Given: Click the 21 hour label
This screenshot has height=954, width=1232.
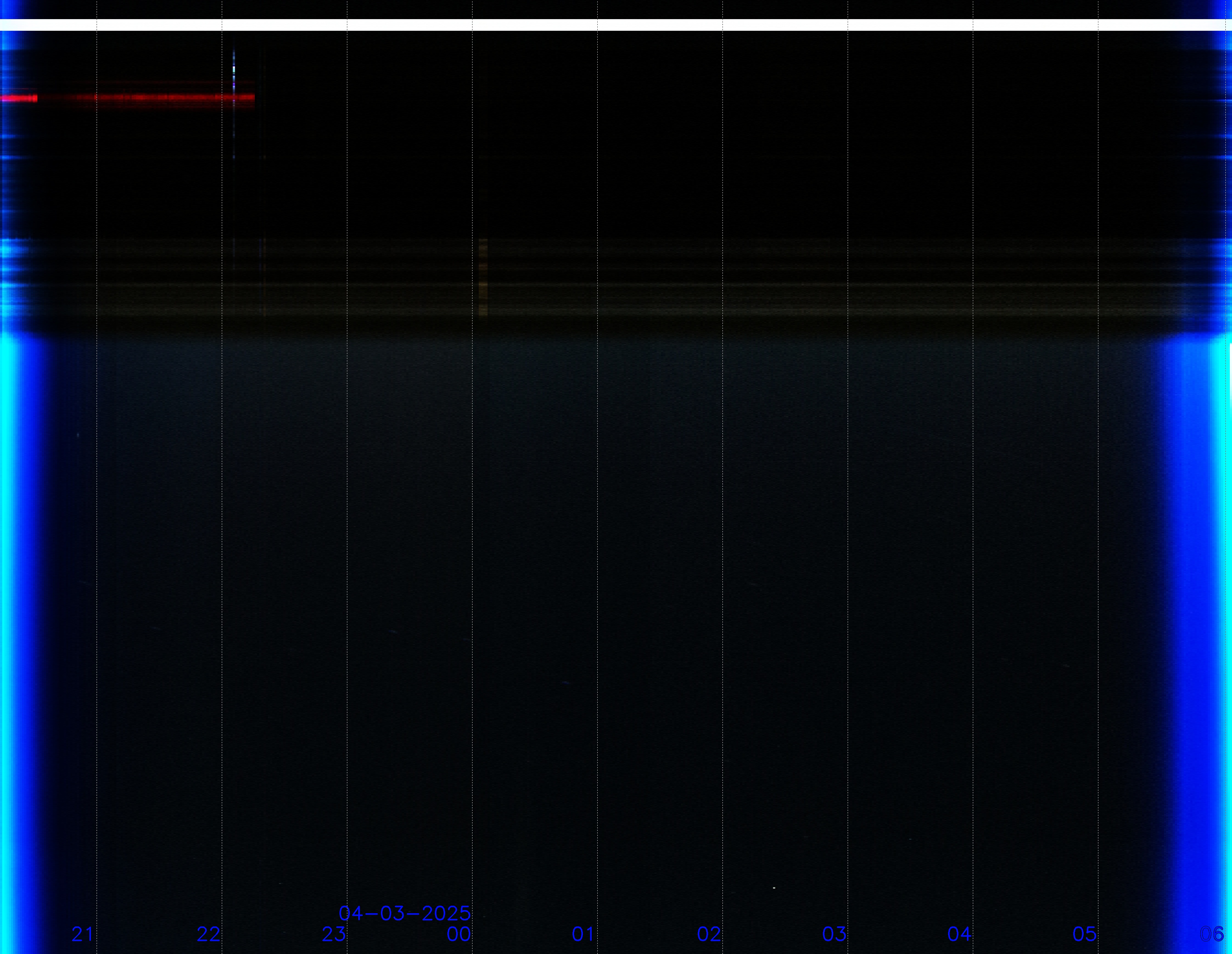Looking at the screenshot, I should tap(83, 934).
